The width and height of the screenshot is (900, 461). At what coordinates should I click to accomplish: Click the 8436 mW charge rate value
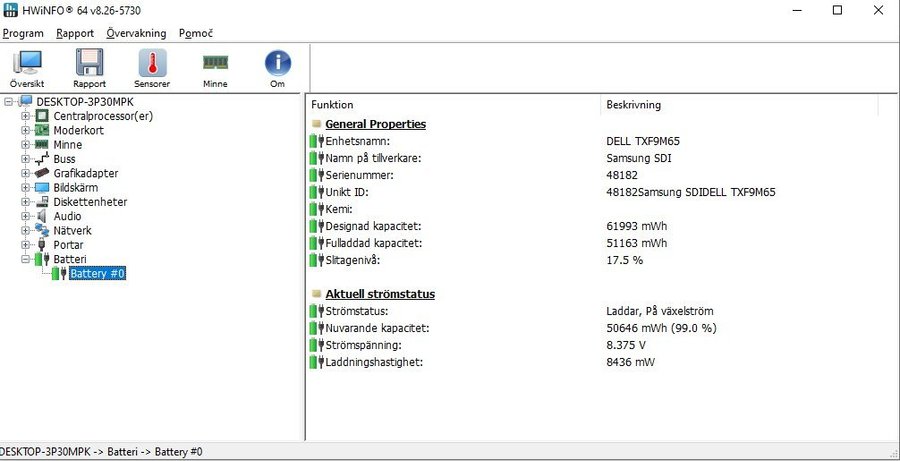(x=630, y=362)
